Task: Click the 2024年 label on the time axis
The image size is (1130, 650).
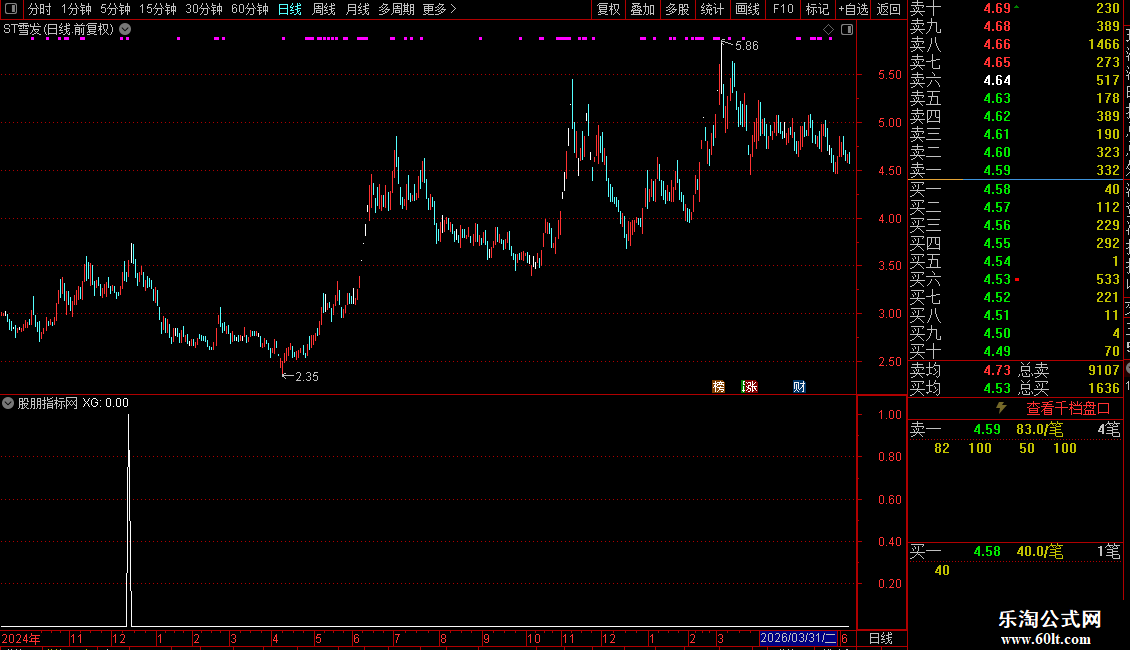Action: (21, 638)
